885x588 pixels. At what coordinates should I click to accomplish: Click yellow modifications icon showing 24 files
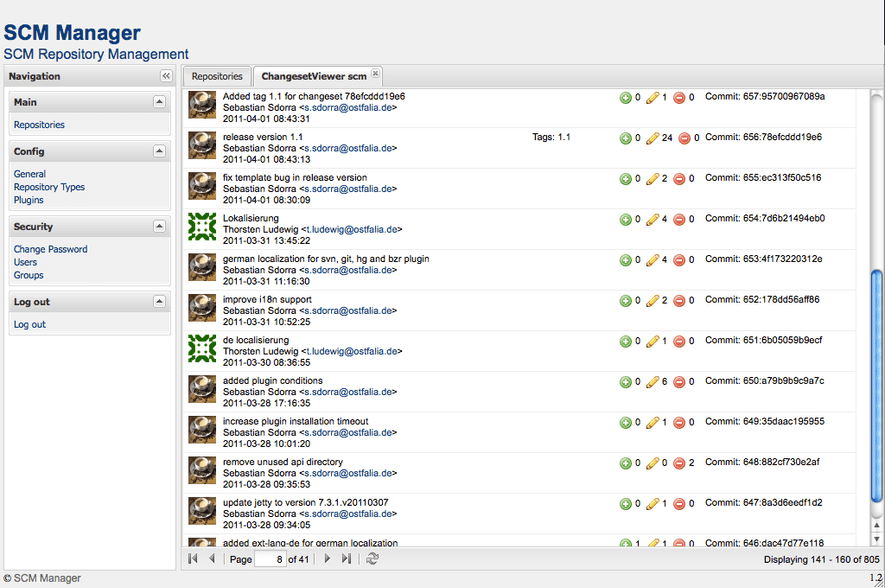coord(651,139)
